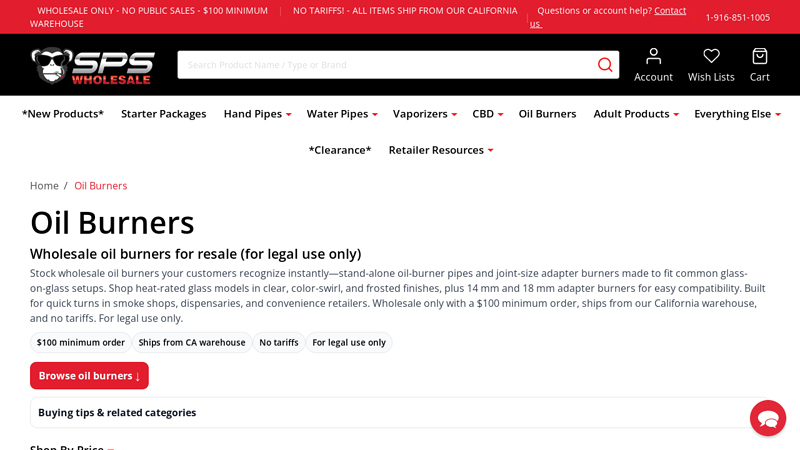Expand the Hand Pipes dropdown menu
This screenshot has height=450, width=800.
point(257,114)
